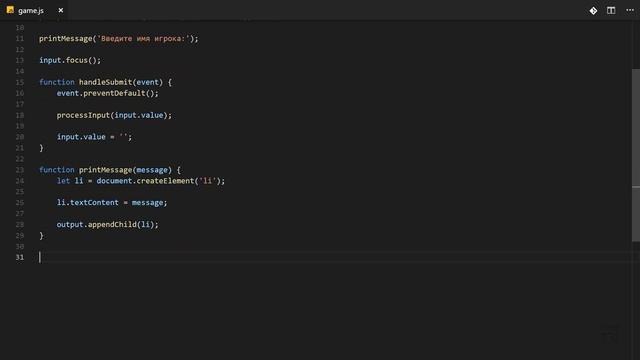Click line number 31 in gutter
The height and width of the screenshot is (360, 640).
[x=20, y=257]
